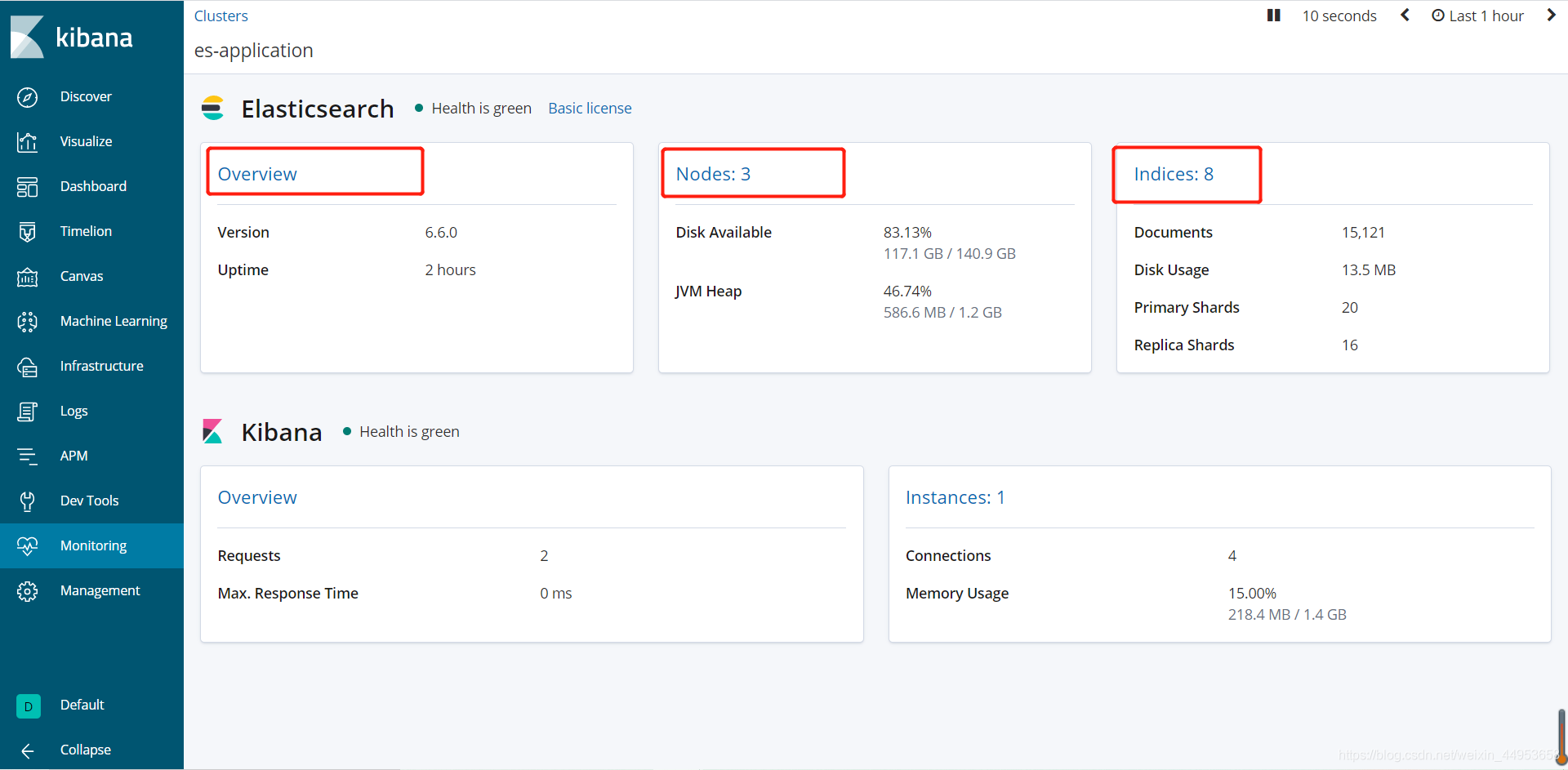Click the Max. Response Time label
This screenshot has height=770, width=1568.
pyautogui.click(x=287, y=593)
